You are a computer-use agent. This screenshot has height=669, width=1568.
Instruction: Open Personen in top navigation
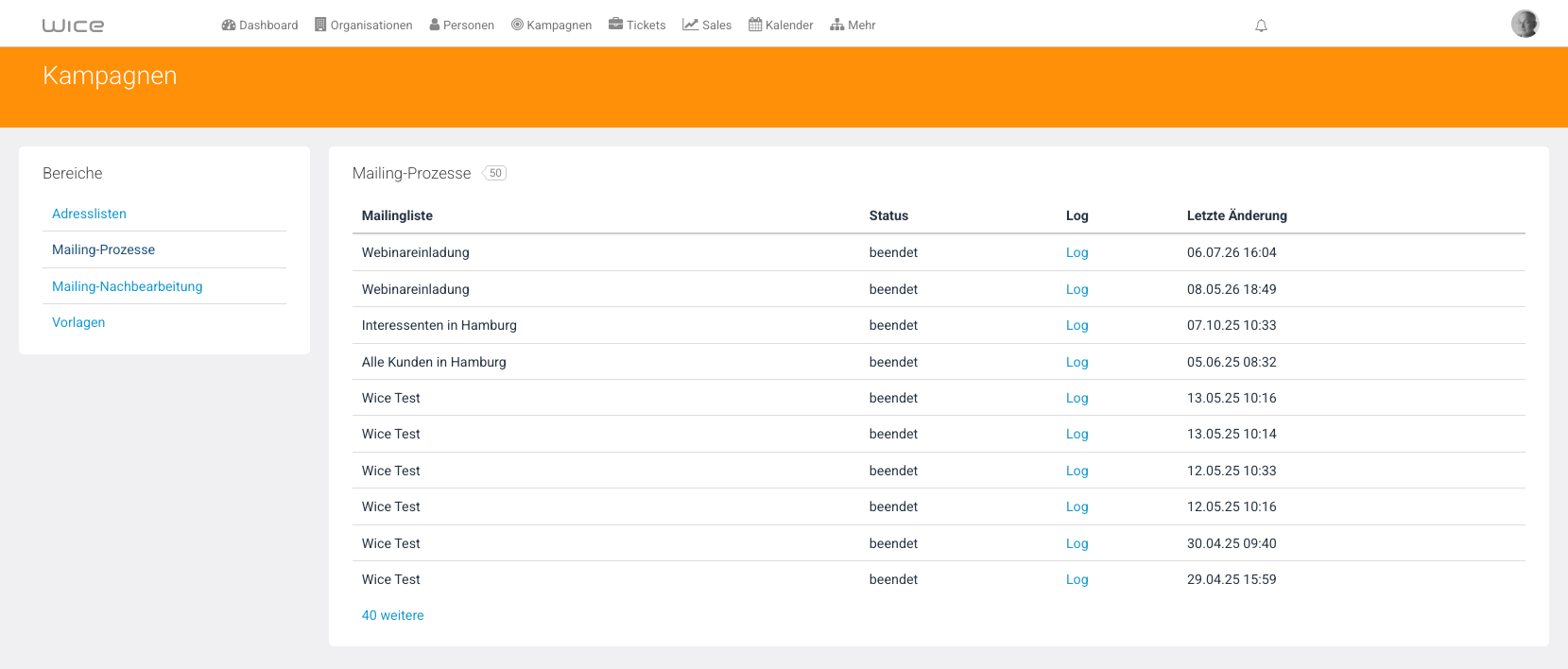(x=462, y=26)
